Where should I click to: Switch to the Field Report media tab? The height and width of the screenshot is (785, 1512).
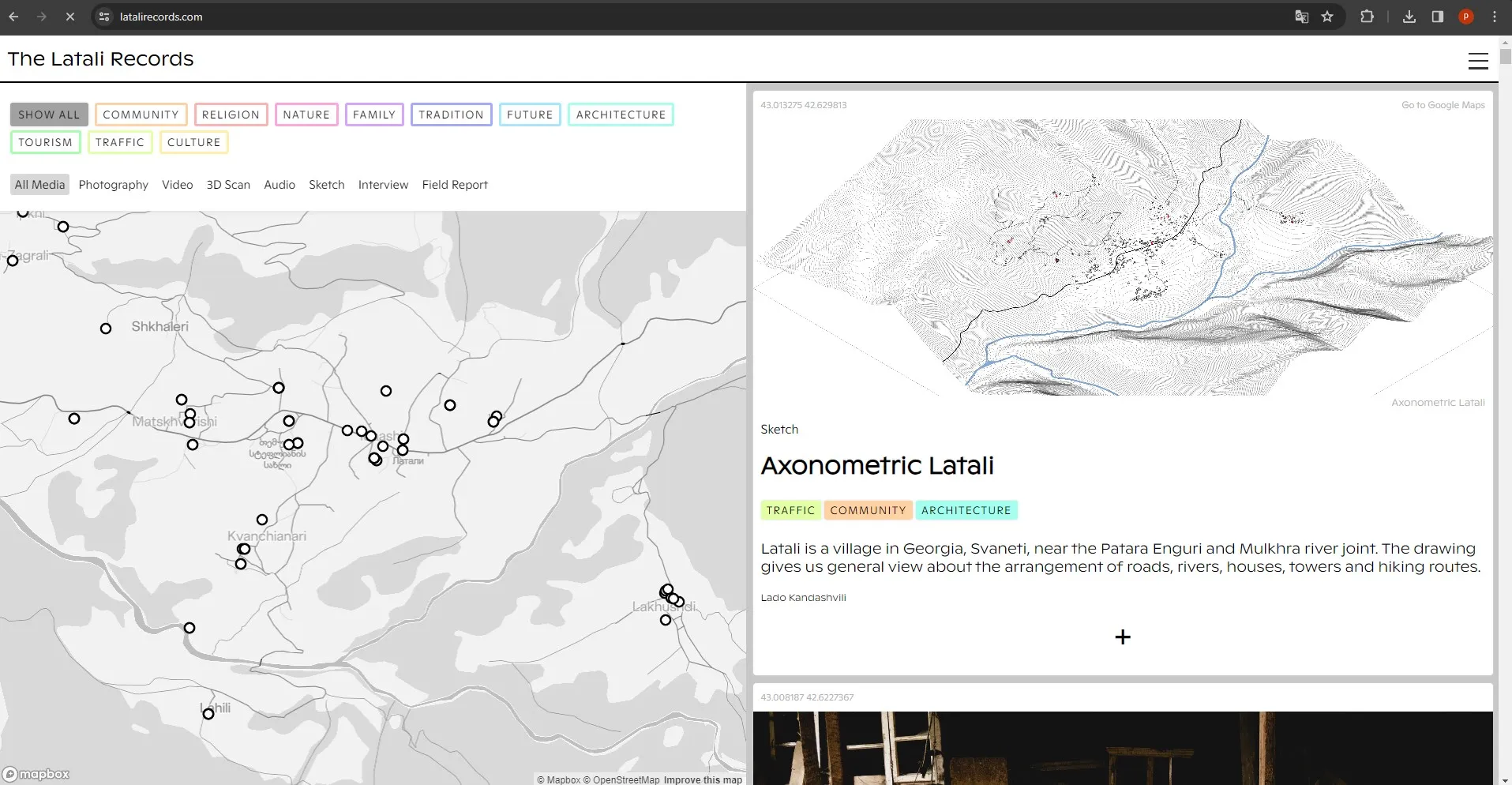pyautogui.click(x=454, y=185)
